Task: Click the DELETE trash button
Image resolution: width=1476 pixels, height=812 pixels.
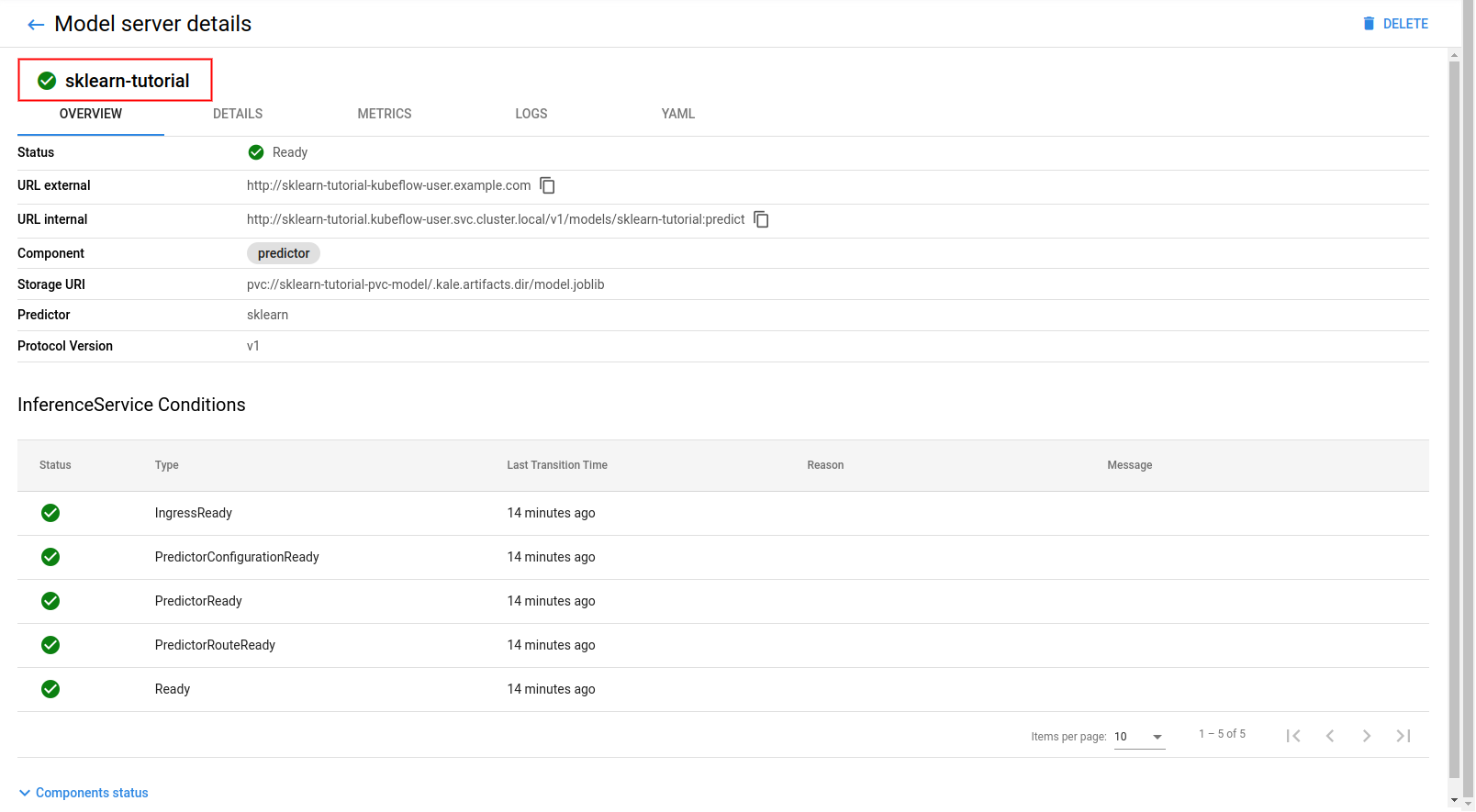Action: point(1395,24)
